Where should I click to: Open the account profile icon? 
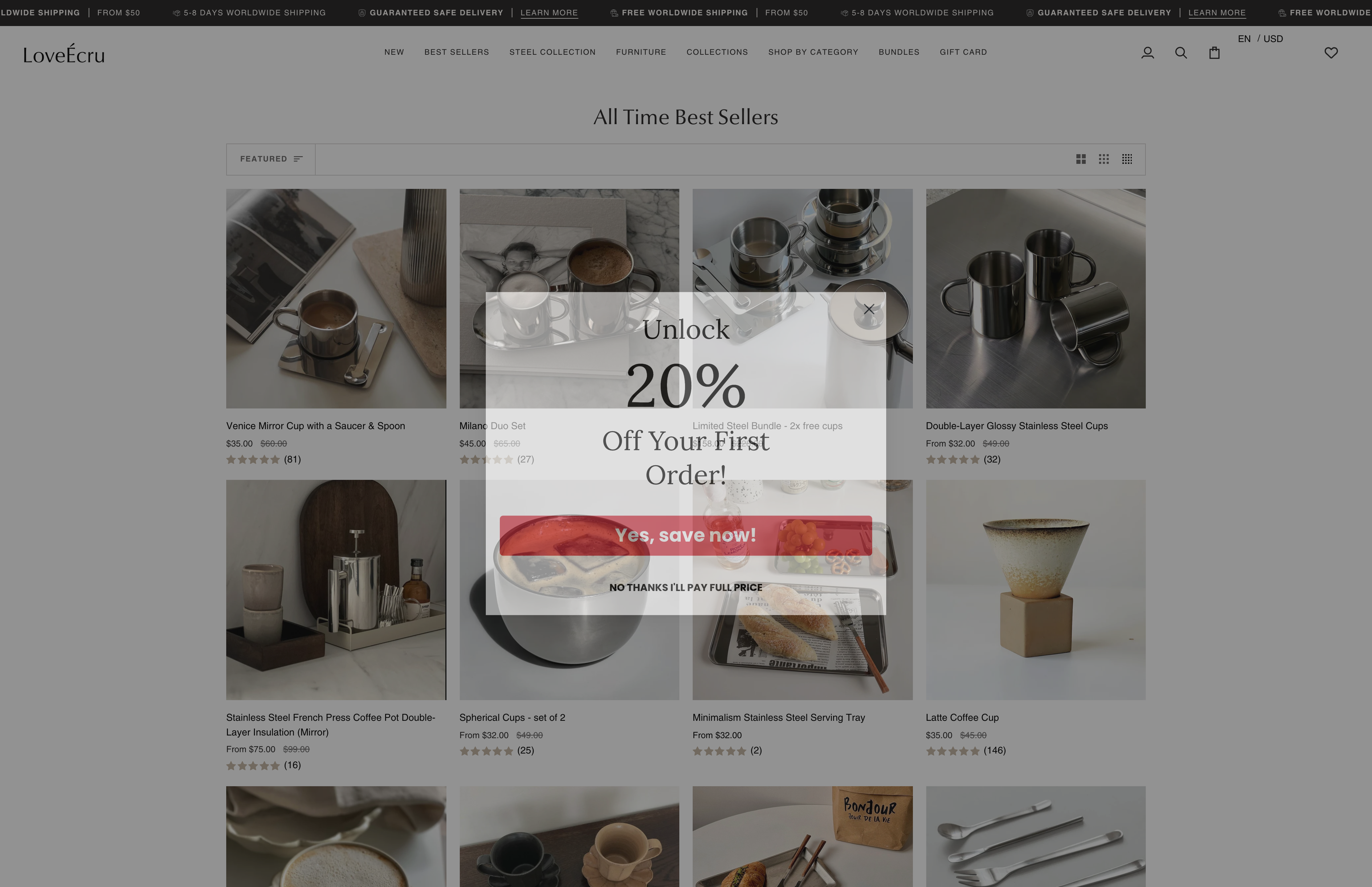(x=1147, y=53)
